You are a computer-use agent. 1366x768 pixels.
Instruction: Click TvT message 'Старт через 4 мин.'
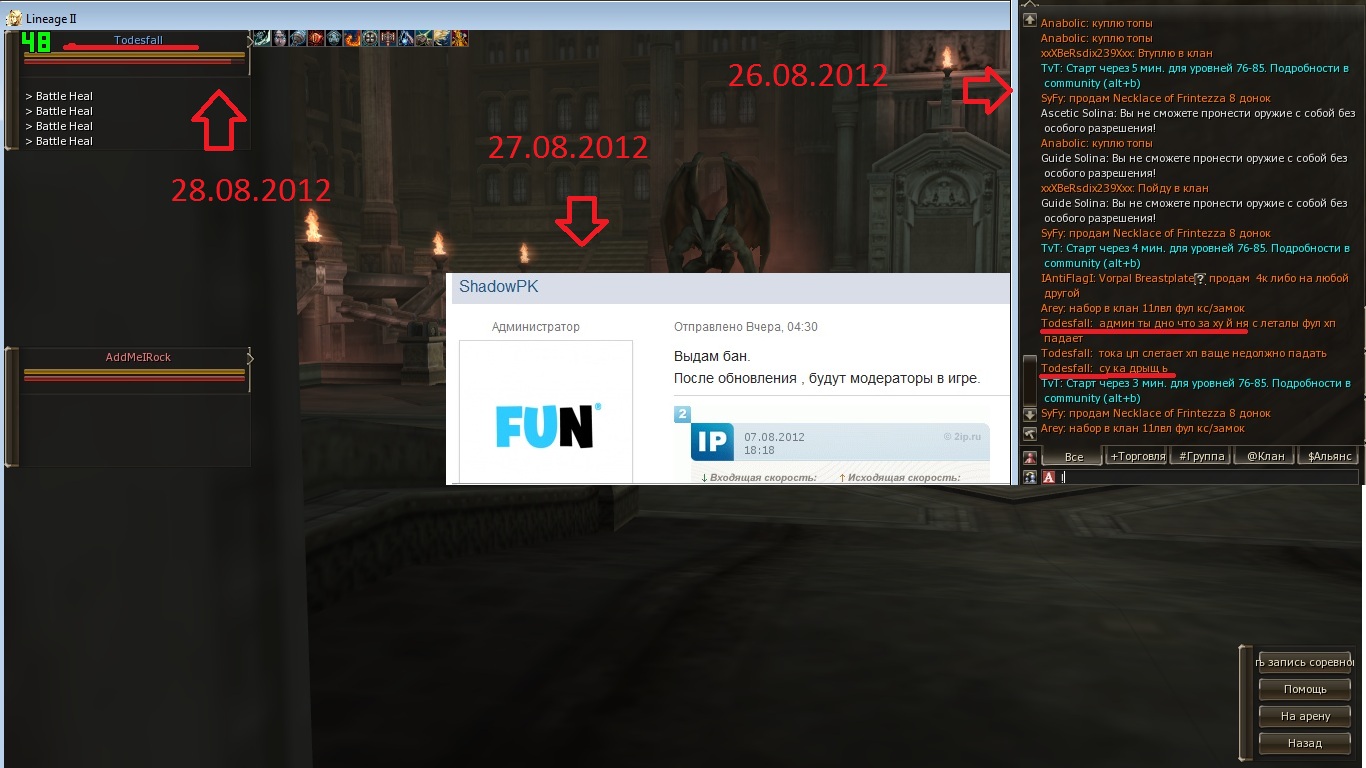1195,256
